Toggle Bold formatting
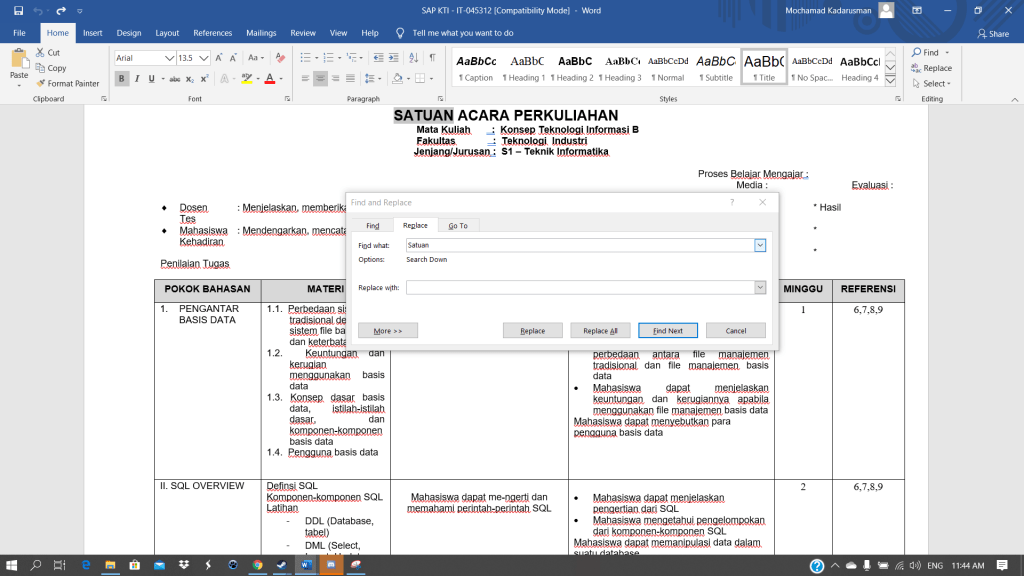Viewport: 1024px width, 576px height. point(122,79)
